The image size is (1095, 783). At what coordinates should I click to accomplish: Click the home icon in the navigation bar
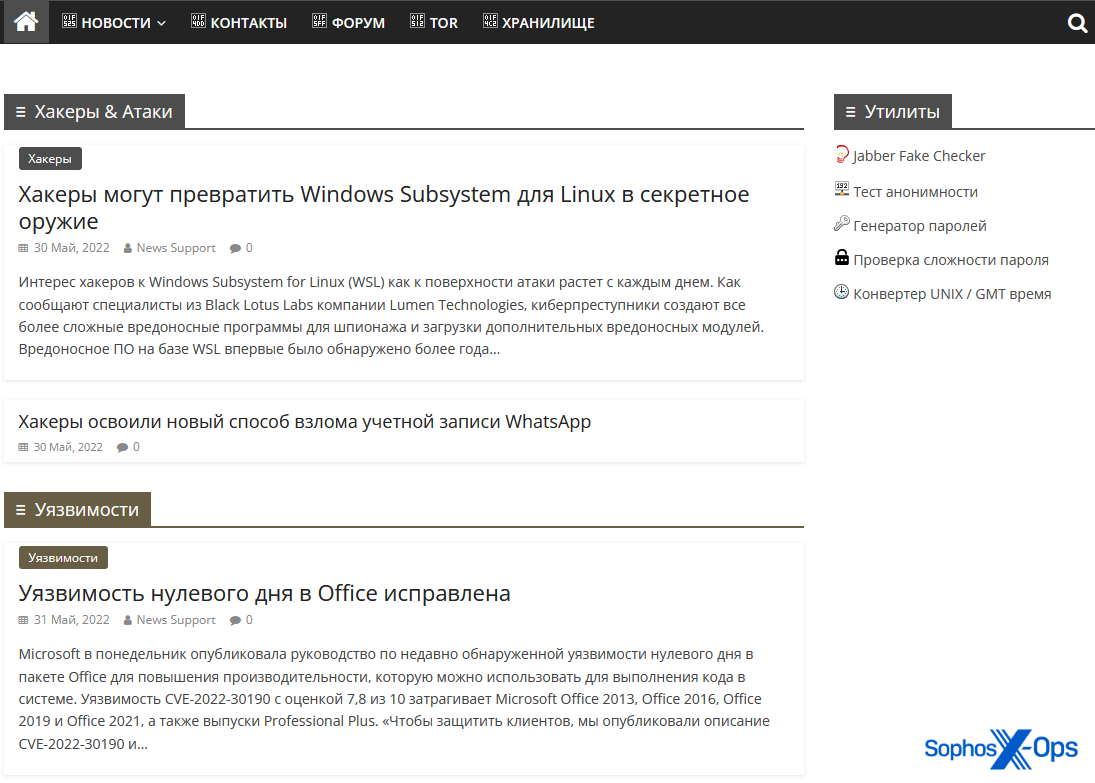pos(24,22)
